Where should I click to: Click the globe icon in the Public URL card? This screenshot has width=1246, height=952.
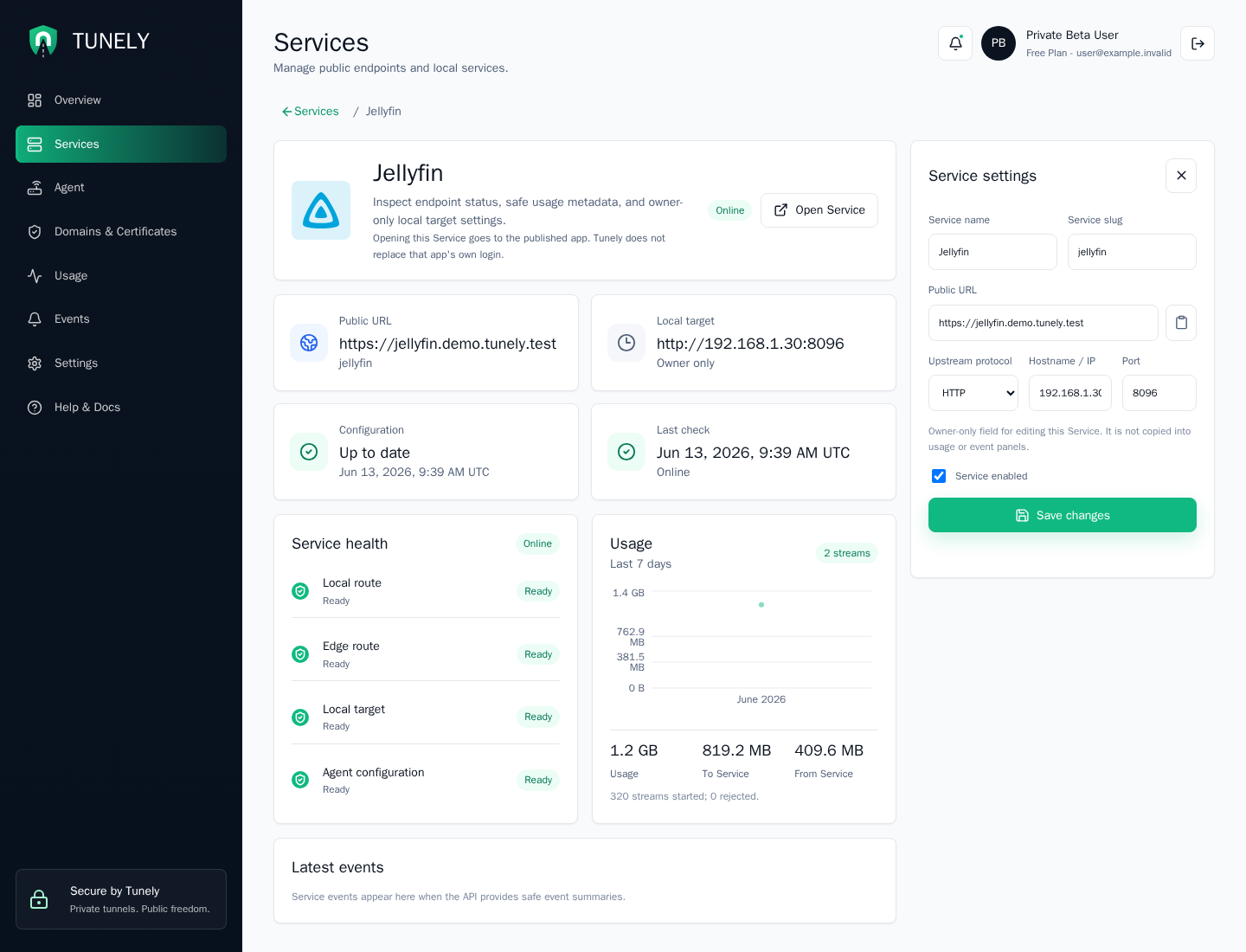pos(309,343)
